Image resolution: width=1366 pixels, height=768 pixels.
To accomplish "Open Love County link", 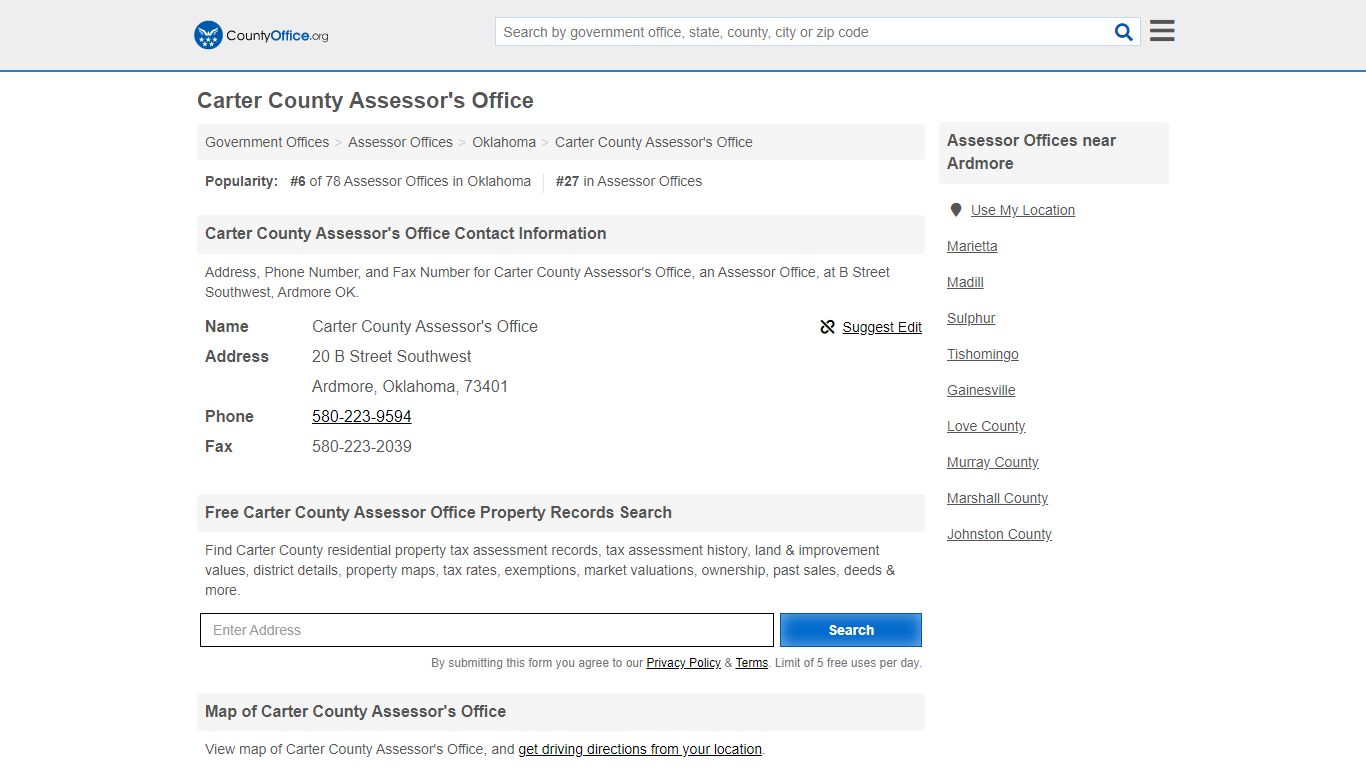I will [x=986, y=426].
